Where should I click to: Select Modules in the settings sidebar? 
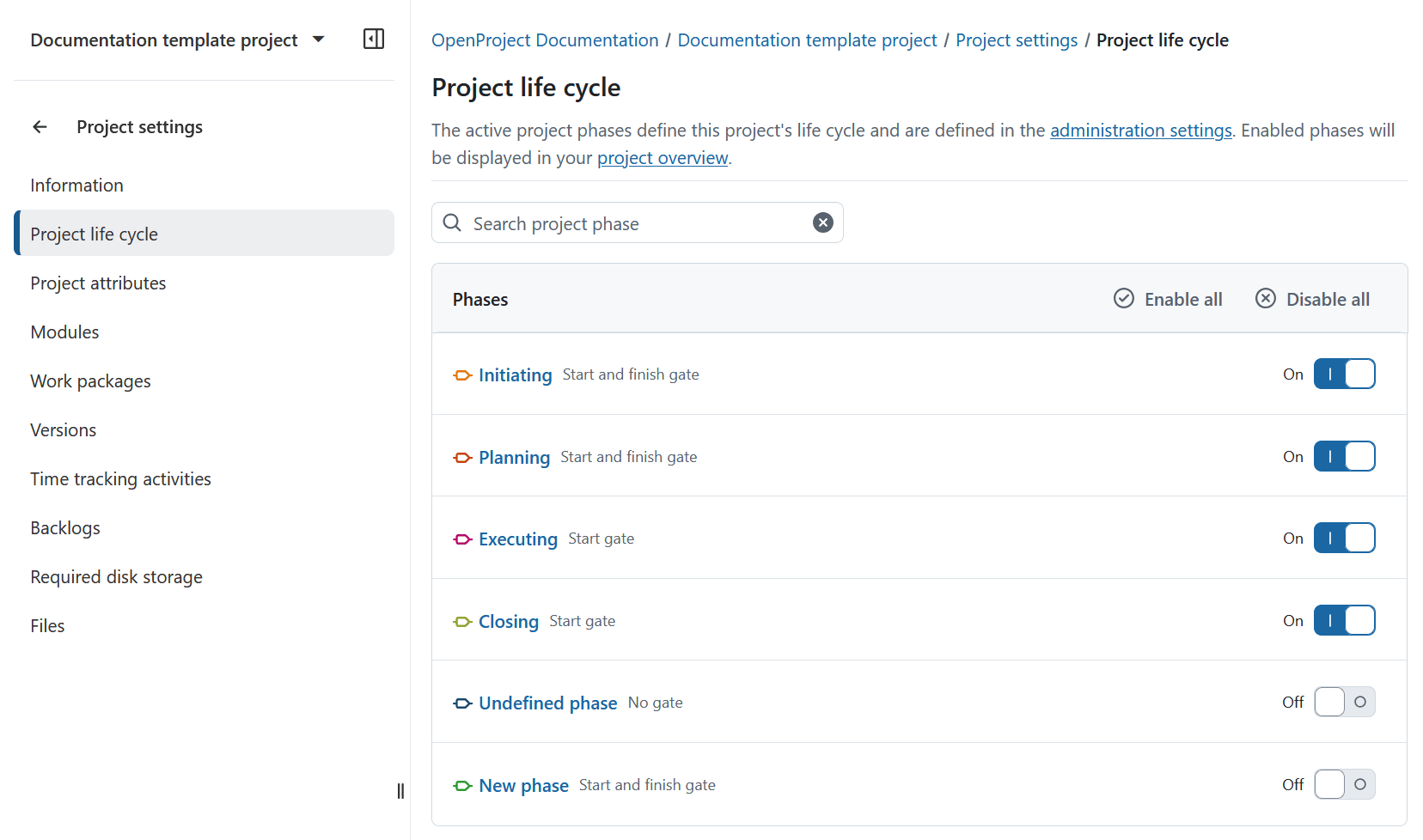click(x=64, y=332)
